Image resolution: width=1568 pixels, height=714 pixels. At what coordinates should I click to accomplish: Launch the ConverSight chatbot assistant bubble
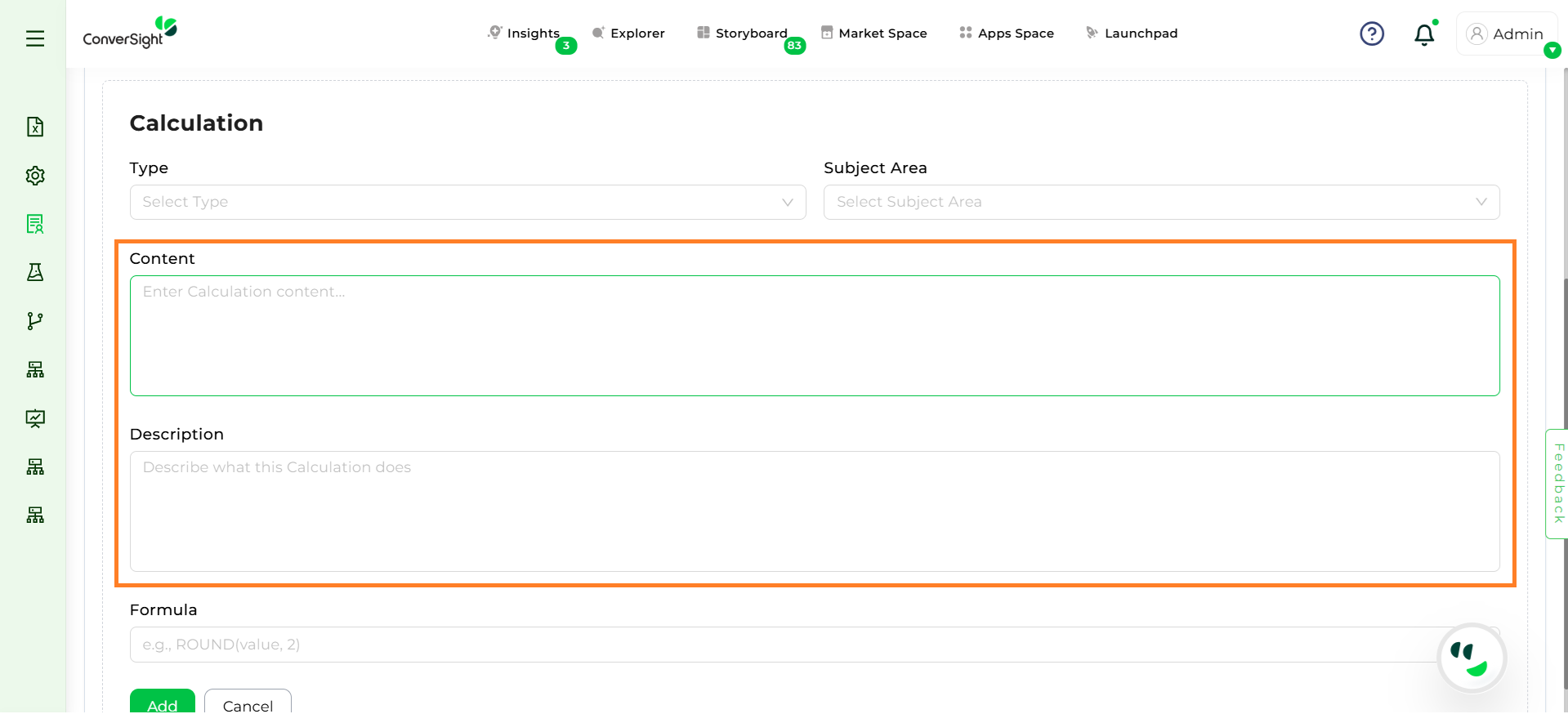[1472, 658]
